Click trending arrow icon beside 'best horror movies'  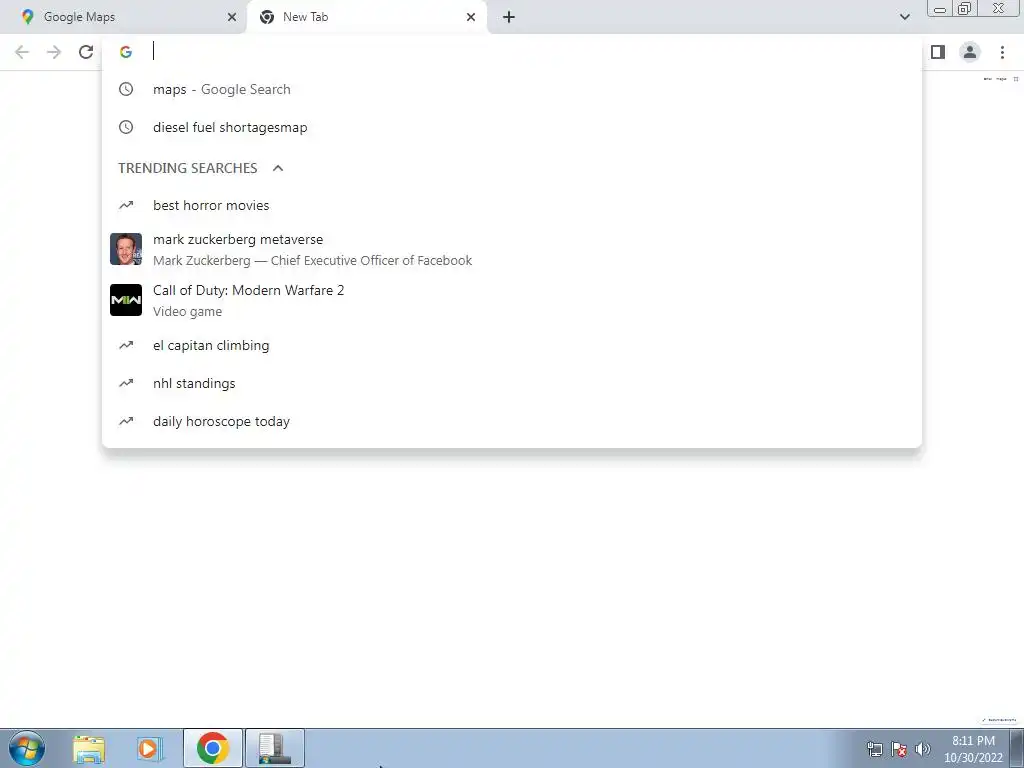126,205
